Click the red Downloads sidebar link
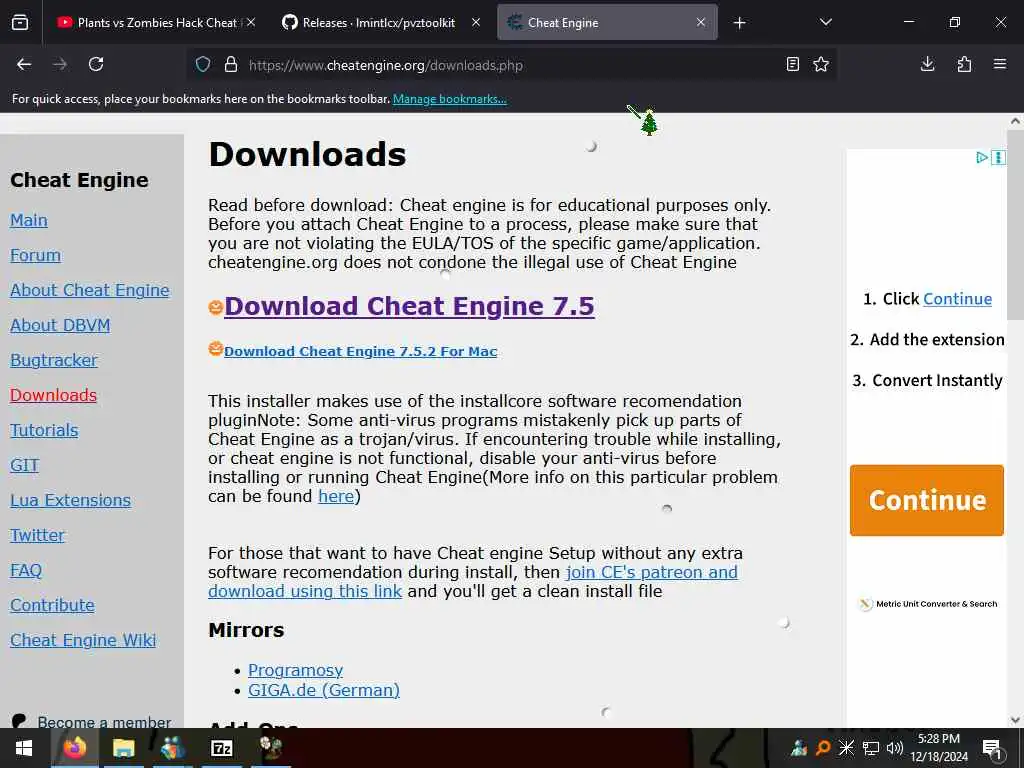The image size is (1024, 768). [x=54, y=395]
